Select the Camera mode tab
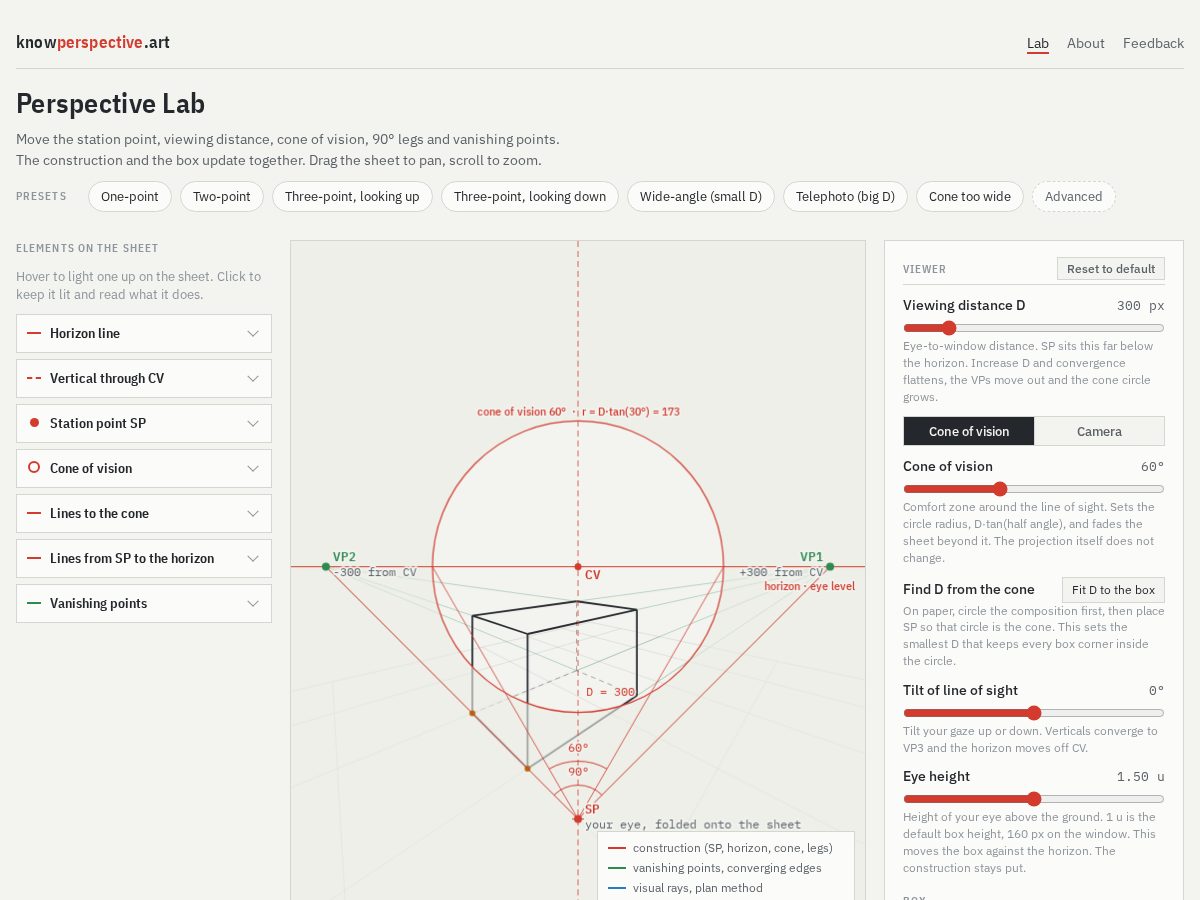This screenshot has width=1200, height=900. pyautogui.click(x=1099, y=431)
